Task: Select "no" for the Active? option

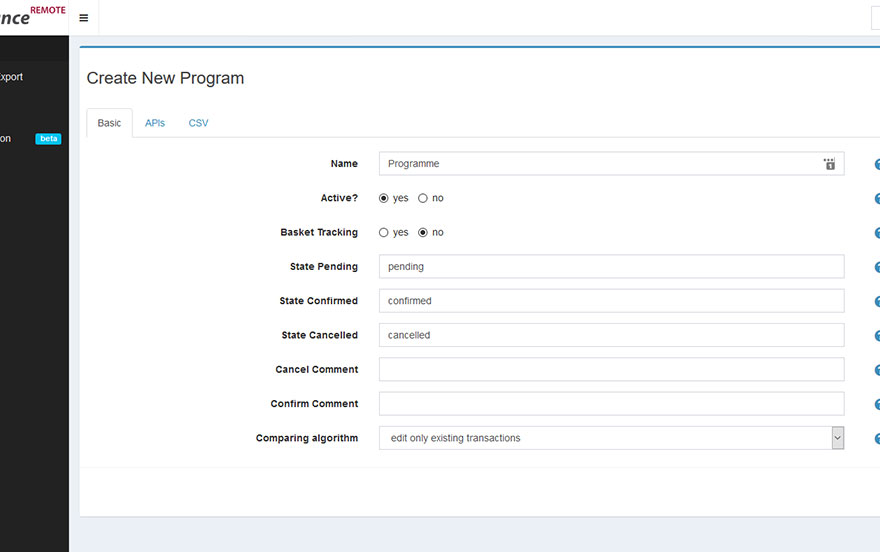Action: [x=423, y=198]
